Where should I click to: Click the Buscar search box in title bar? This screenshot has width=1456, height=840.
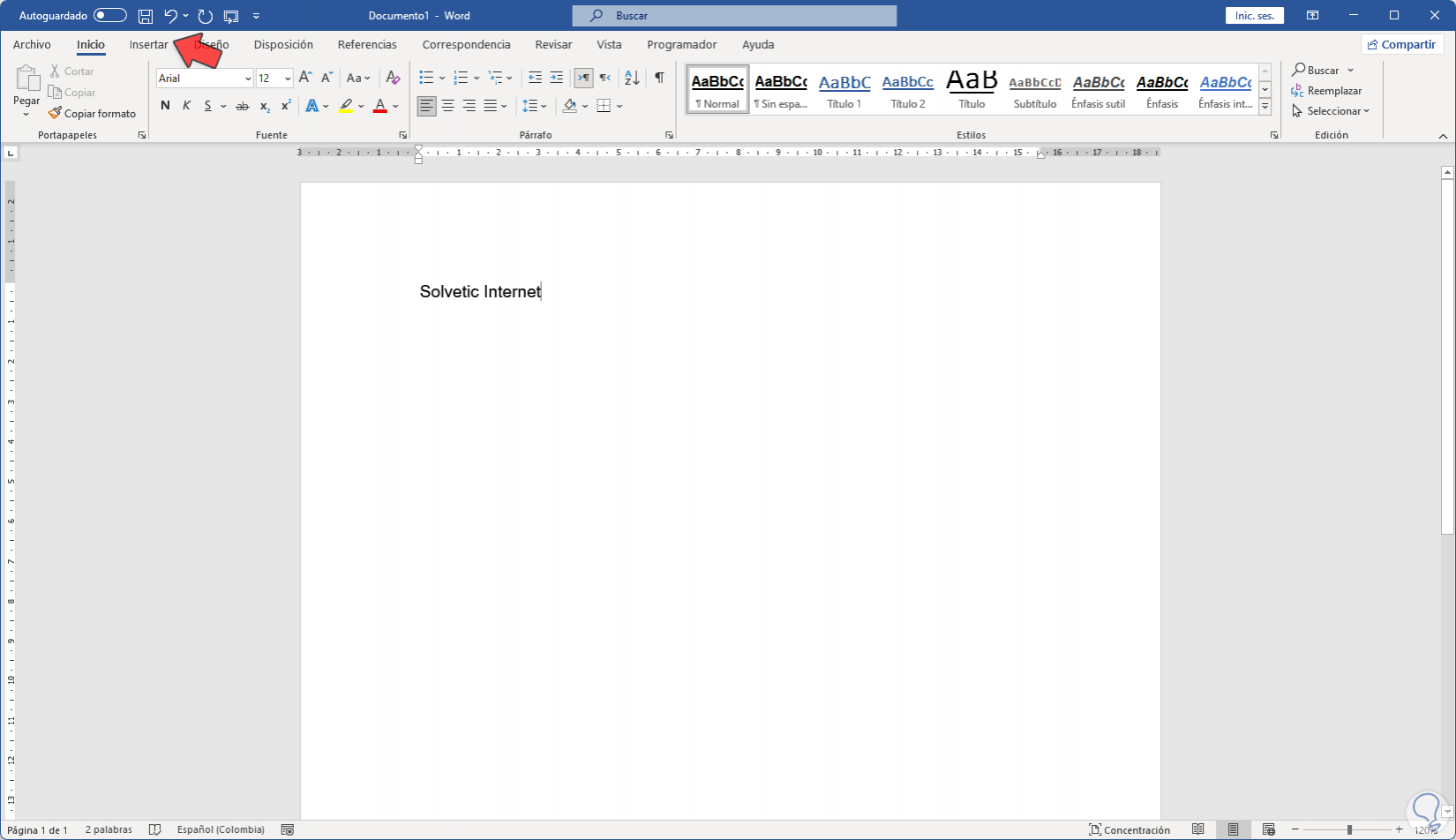coord(734,16)
